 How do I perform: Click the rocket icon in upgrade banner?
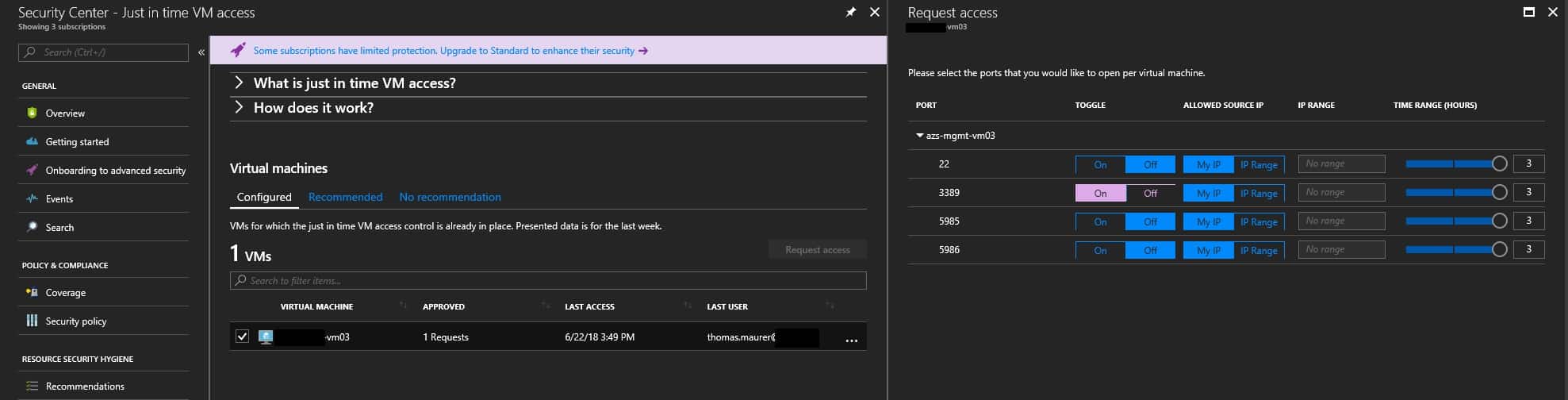pos(238,50)
